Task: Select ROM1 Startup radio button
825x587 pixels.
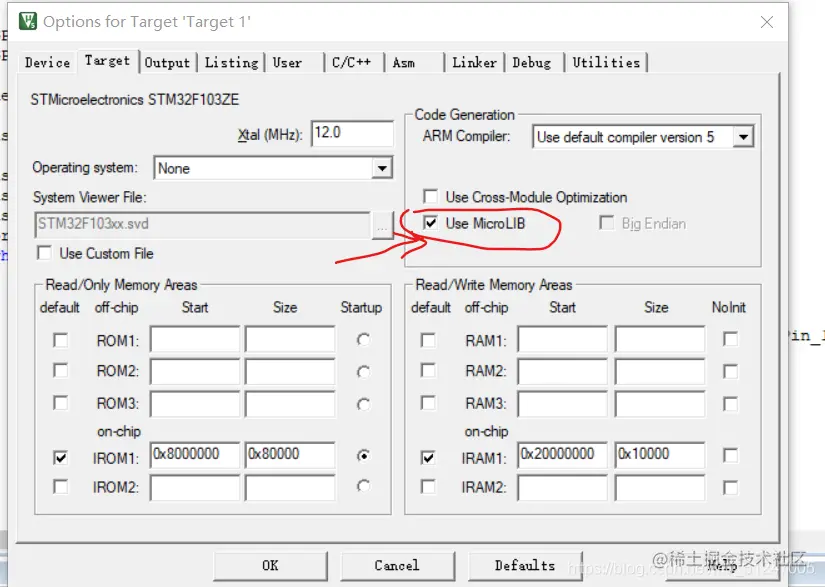Action: click(363, 340)
